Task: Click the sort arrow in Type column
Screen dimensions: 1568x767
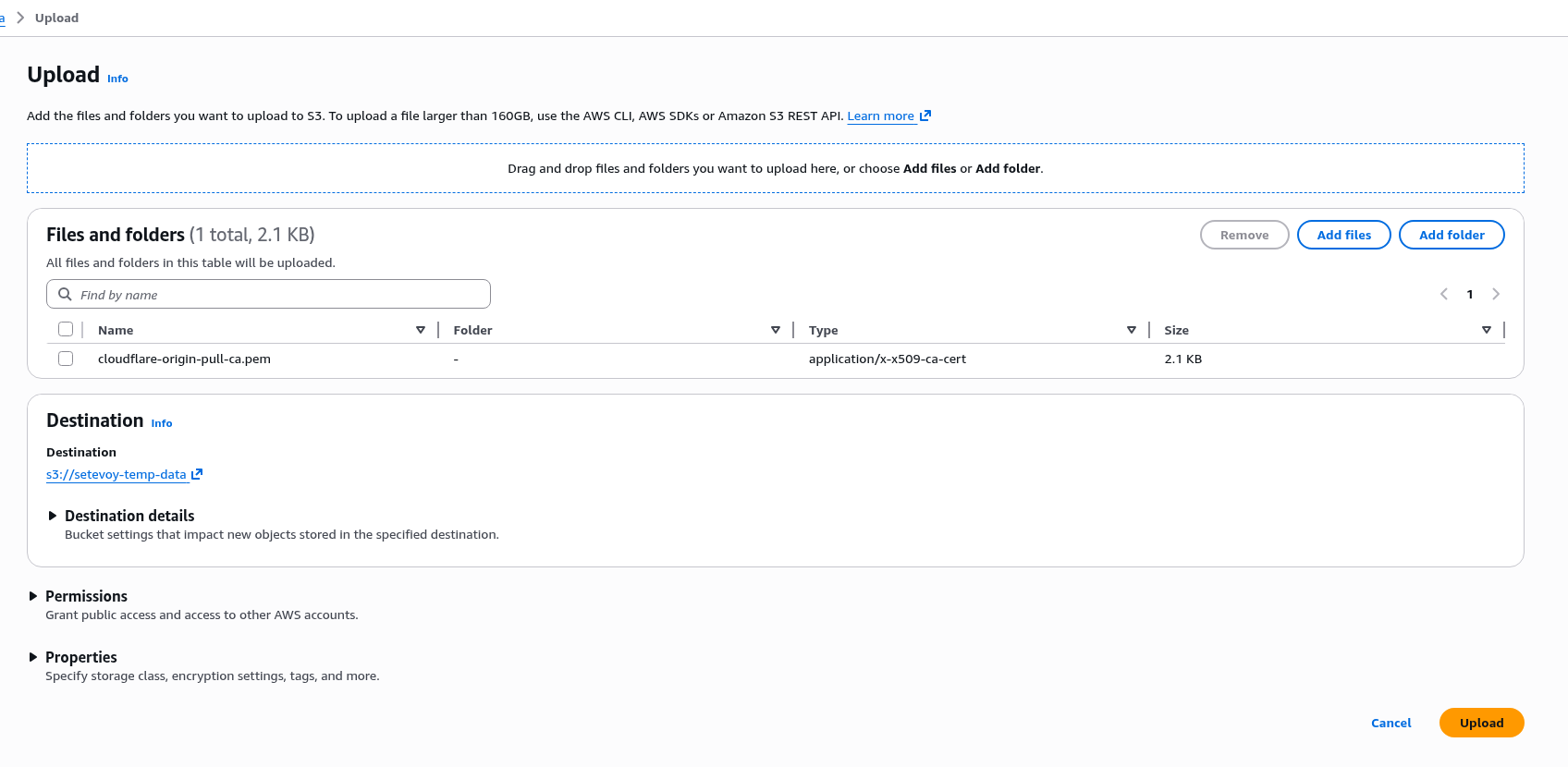Action: click(x=1132, y=330)
